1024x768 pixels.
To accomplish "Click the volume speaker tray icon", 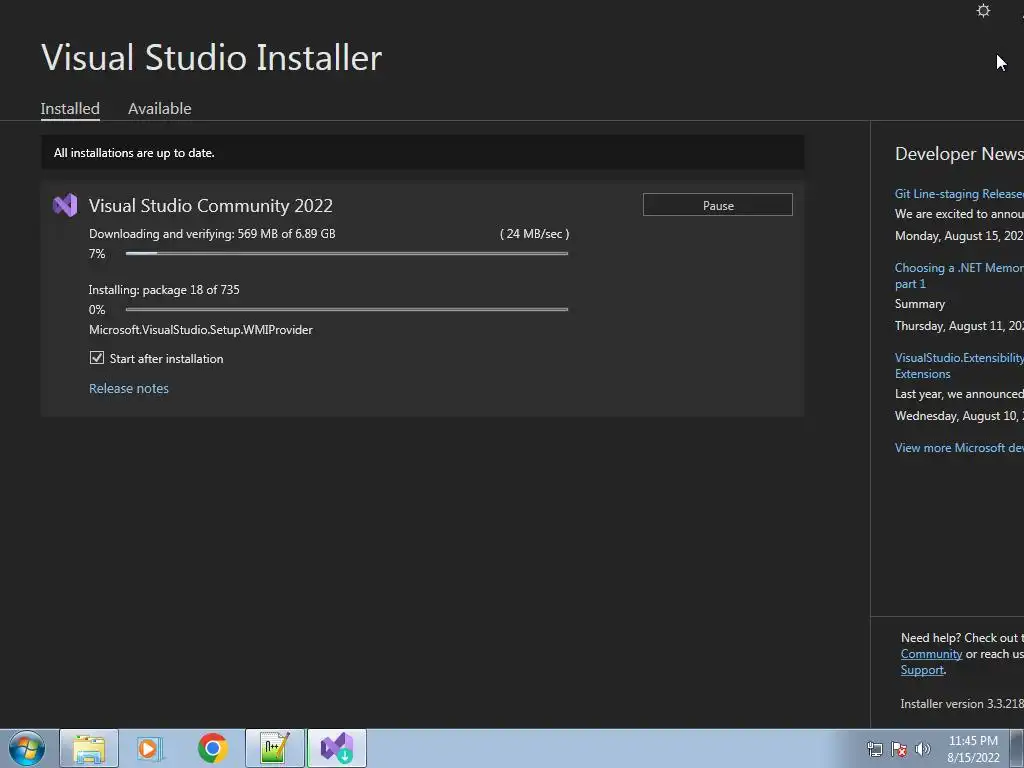I will [922, 749].
